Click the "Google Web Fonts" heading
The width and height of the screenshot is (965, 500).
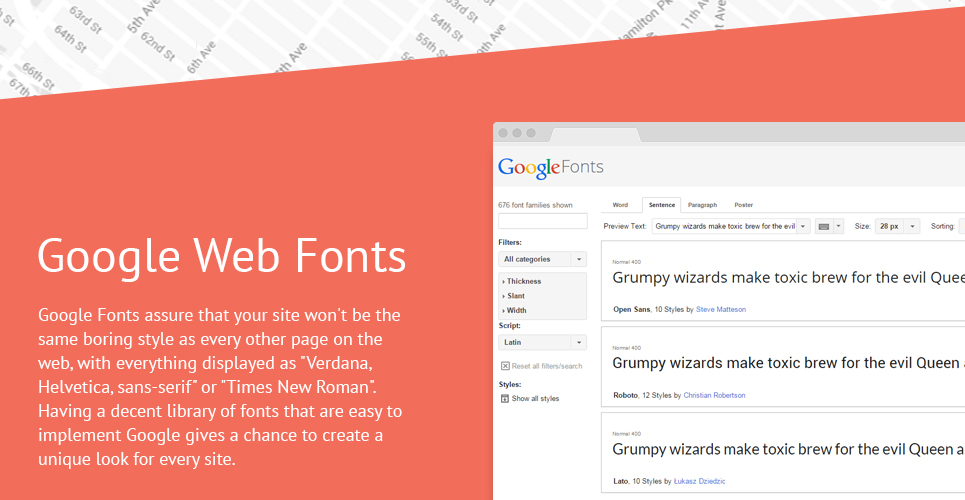(x=222, y=257)
